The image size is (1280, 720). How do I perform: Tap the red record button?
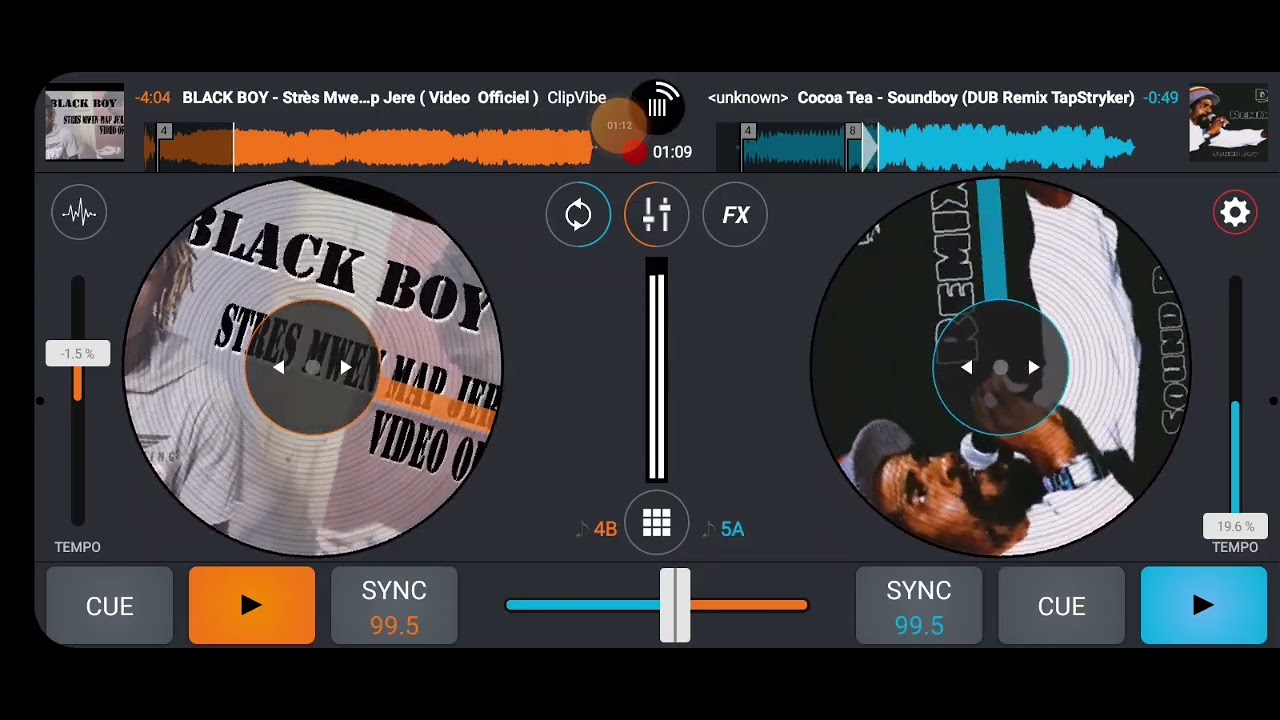pyautogui.click(x=634, y=152)
